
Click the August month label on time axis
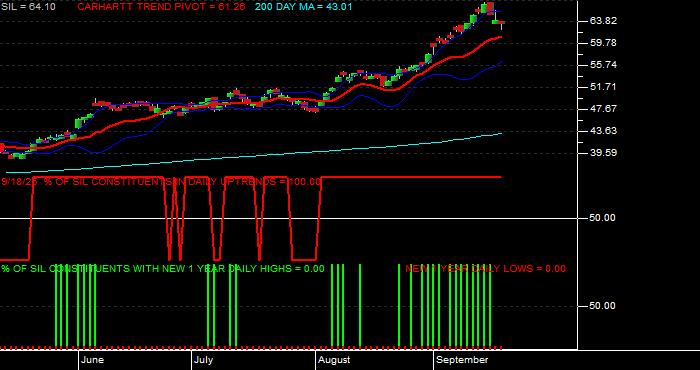pyautogui.click(x=334, y=360)
